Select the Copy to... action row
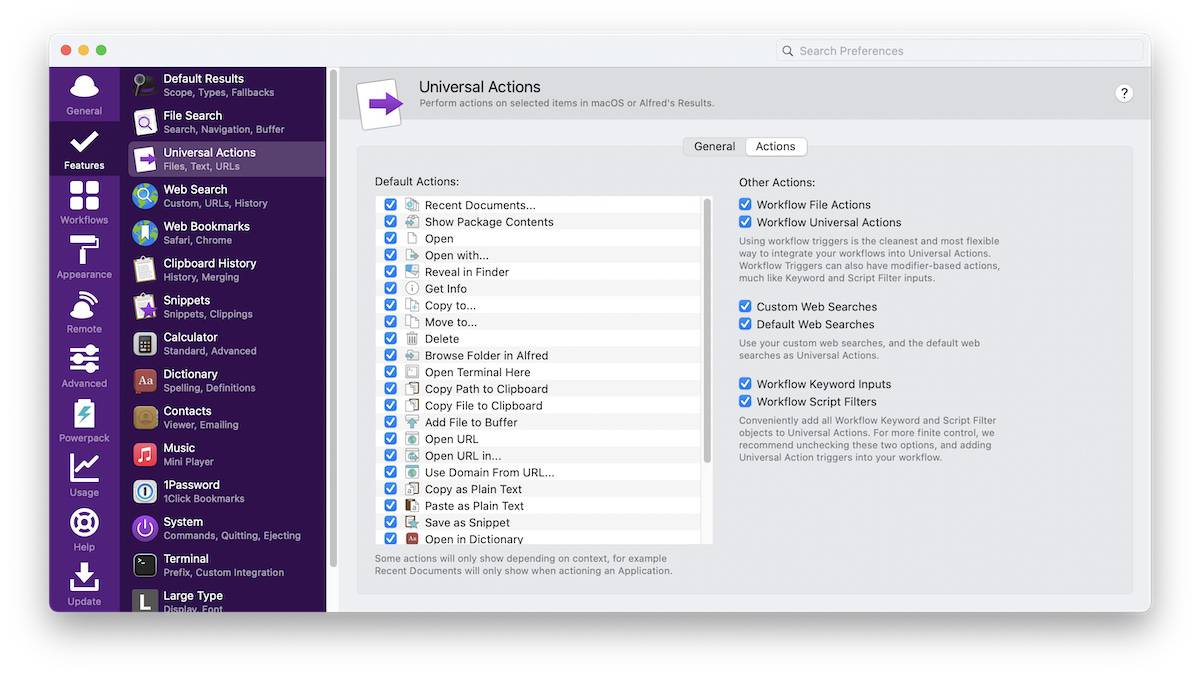 point(540,305)
